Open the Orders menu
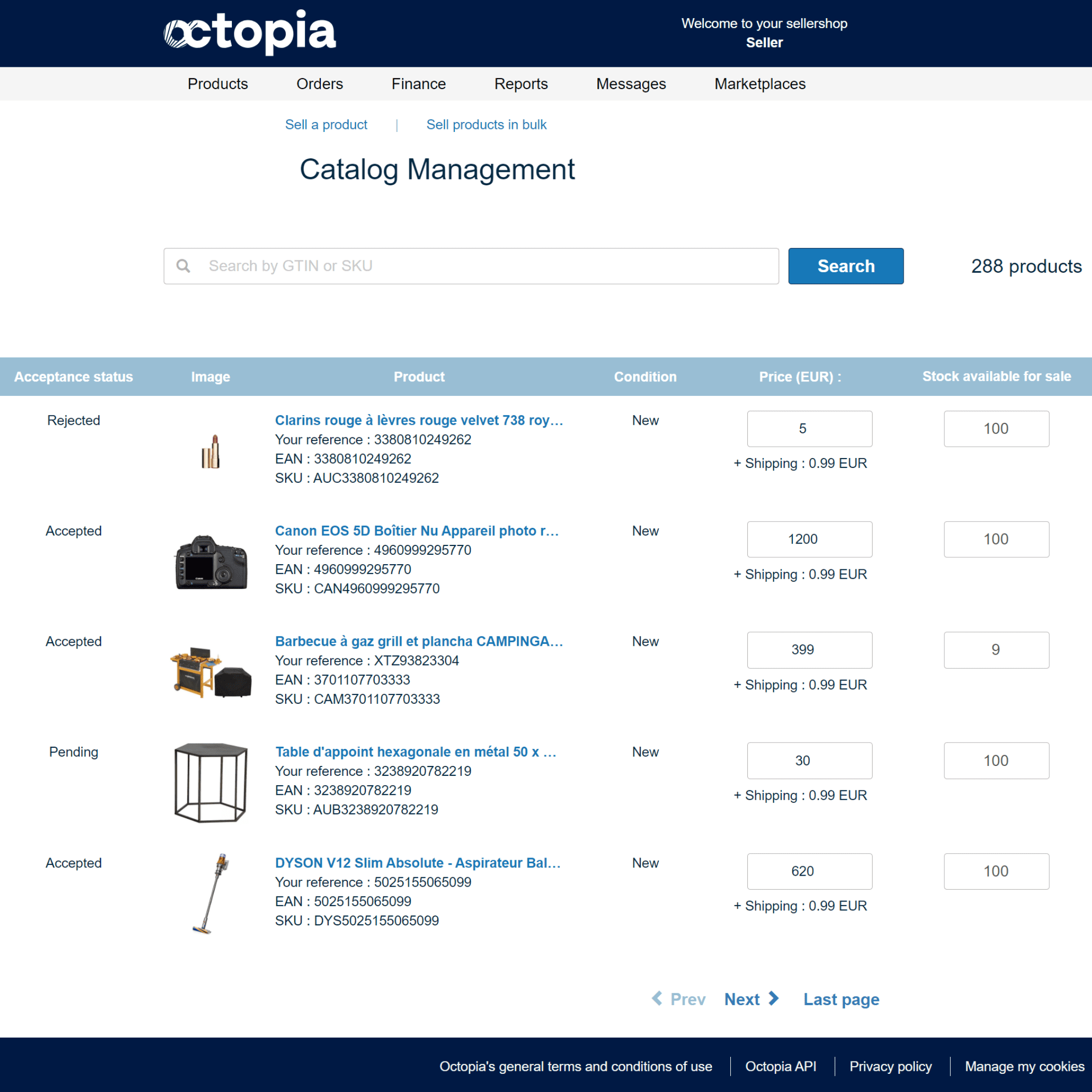 [x=320, y=84]
